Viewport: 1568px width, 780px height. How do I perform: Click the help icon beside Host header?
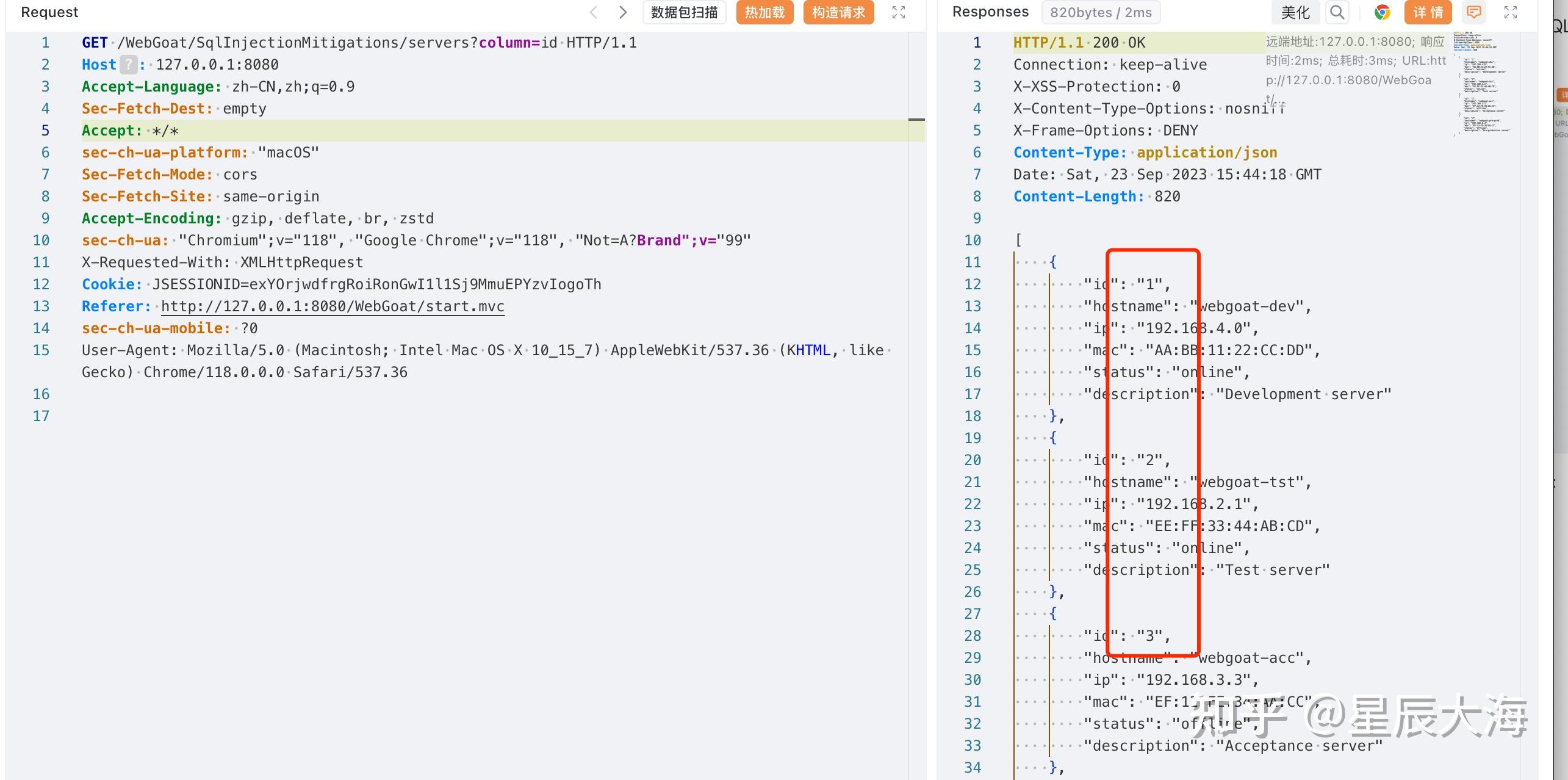coord(128,64)
